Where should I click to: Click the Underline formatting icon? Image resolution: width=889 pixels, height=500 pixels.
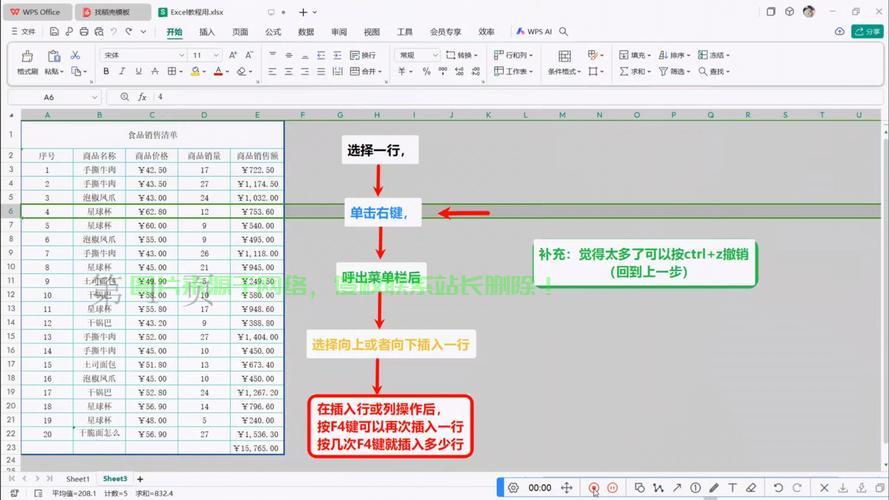click(x=136, y=72)
